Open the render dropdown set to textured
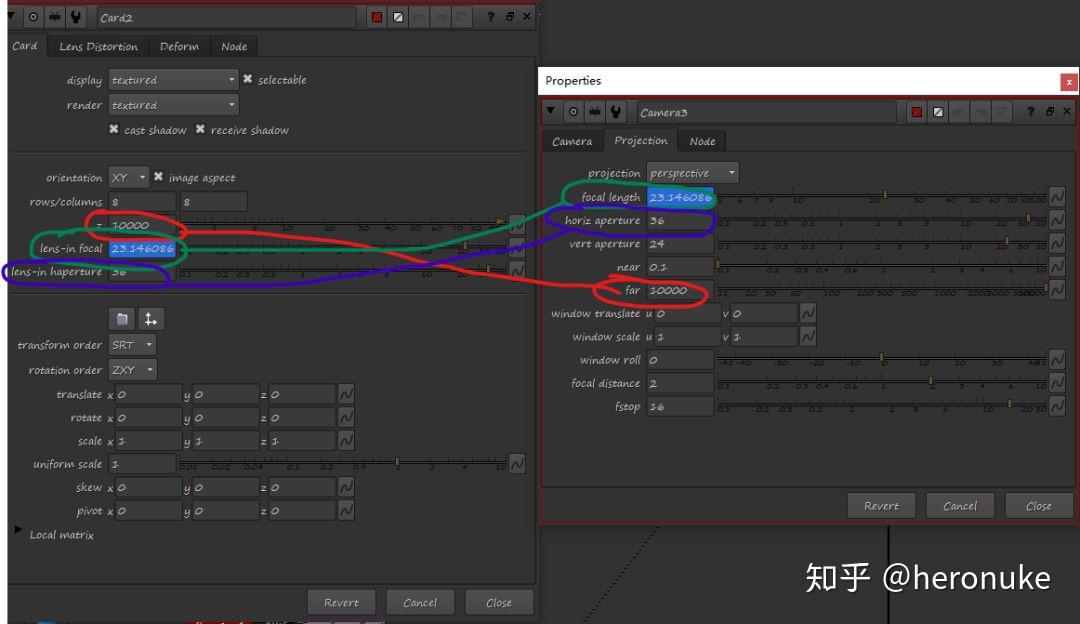This screenshot has height=624, width=1080. (x=173, y=105)
